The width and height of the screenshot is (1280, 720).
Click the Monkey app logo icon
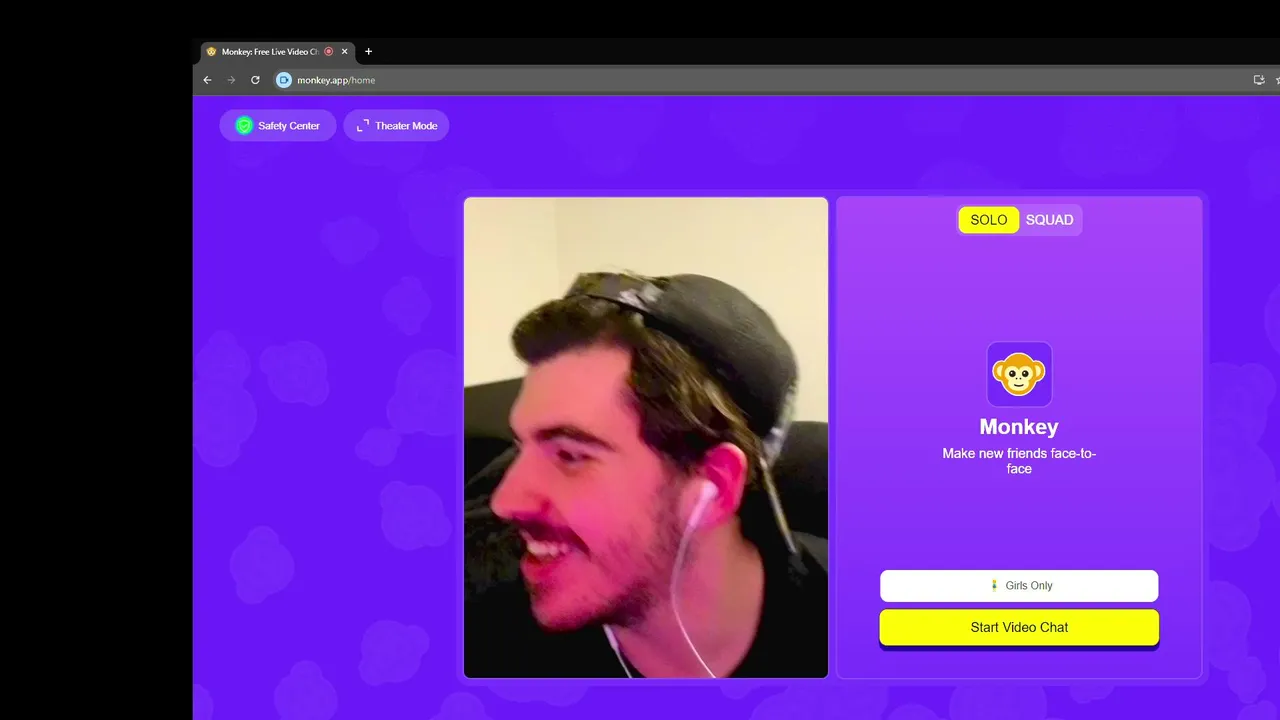1019,374
